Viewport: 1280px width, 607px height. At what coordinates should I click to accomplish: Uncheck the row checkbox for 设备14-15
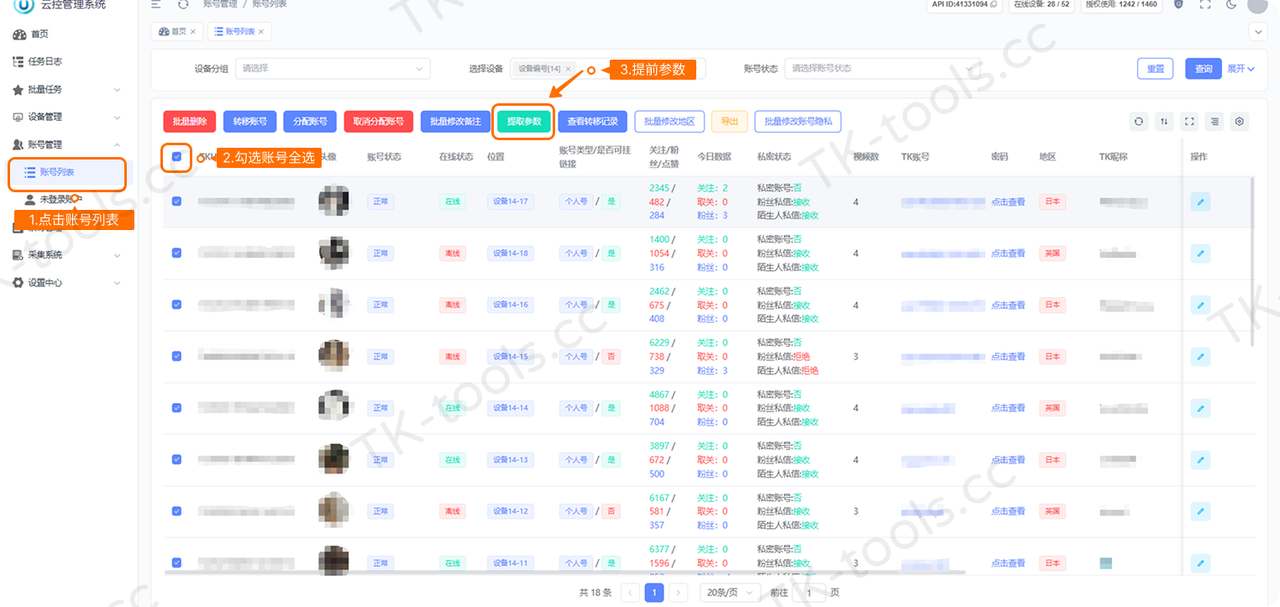coord(177,356)
